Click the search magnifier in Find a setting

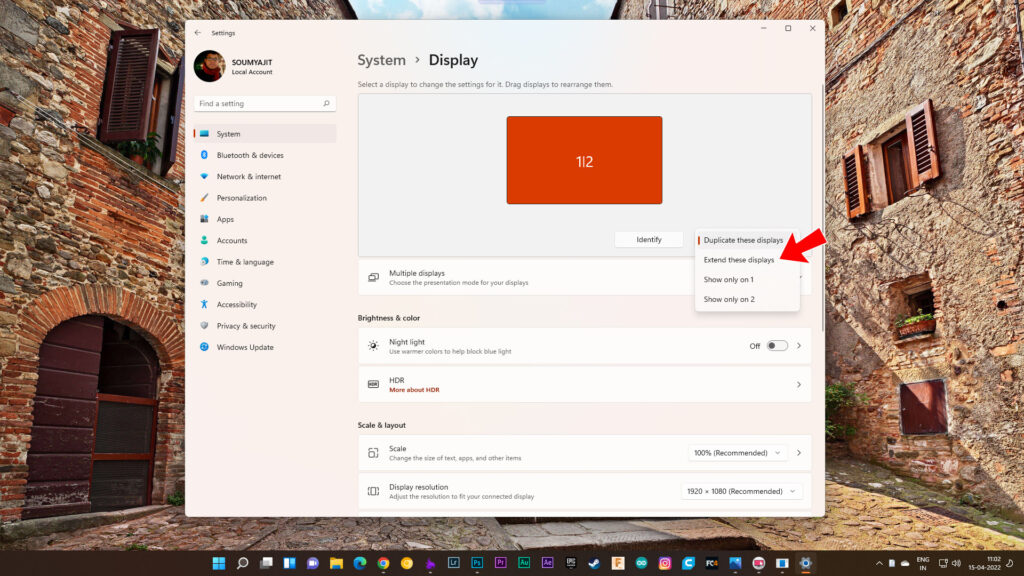[x=326, y=103]
